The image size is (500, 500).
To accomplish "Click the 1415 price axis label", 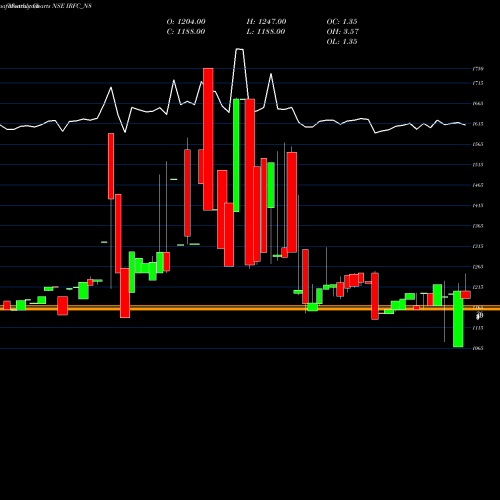I will (x=478, y=205).
